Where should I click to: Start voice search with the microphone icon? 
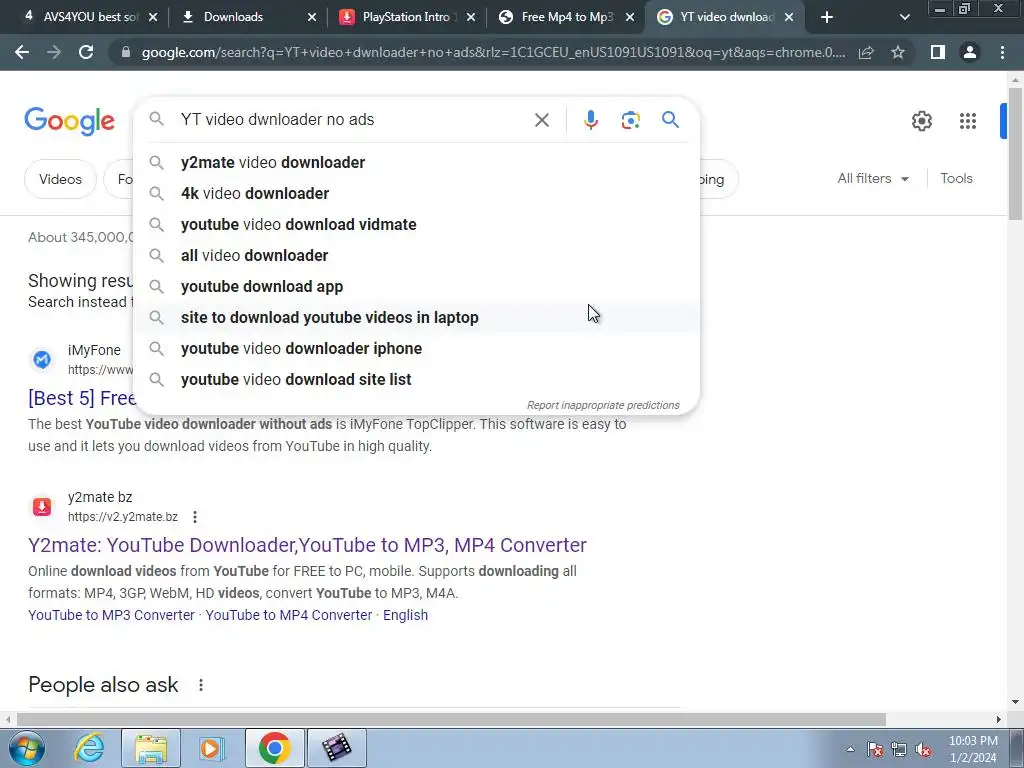[590, 120]
